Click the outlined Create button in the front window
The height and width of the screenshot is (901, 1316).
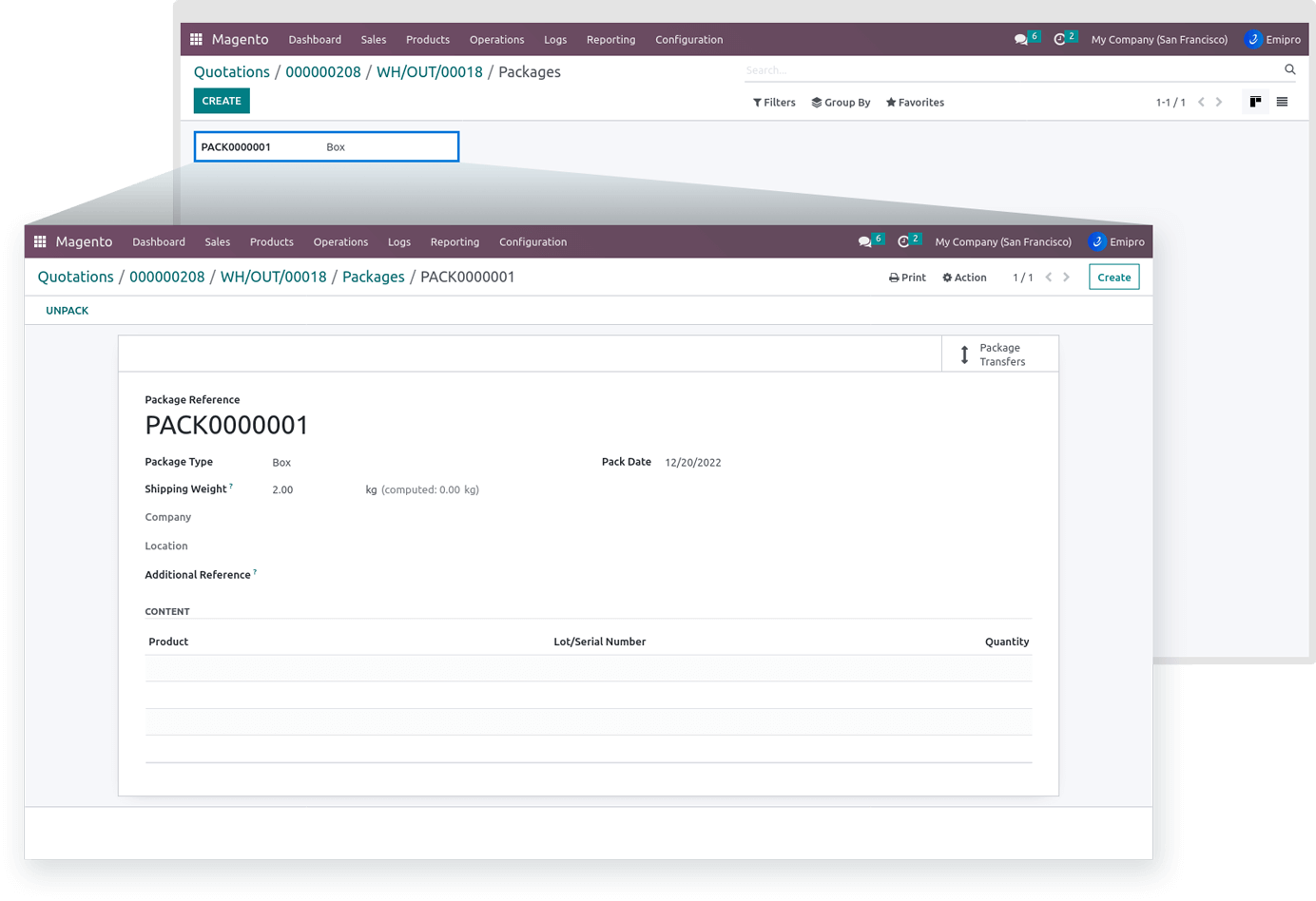click(1113, 278)
